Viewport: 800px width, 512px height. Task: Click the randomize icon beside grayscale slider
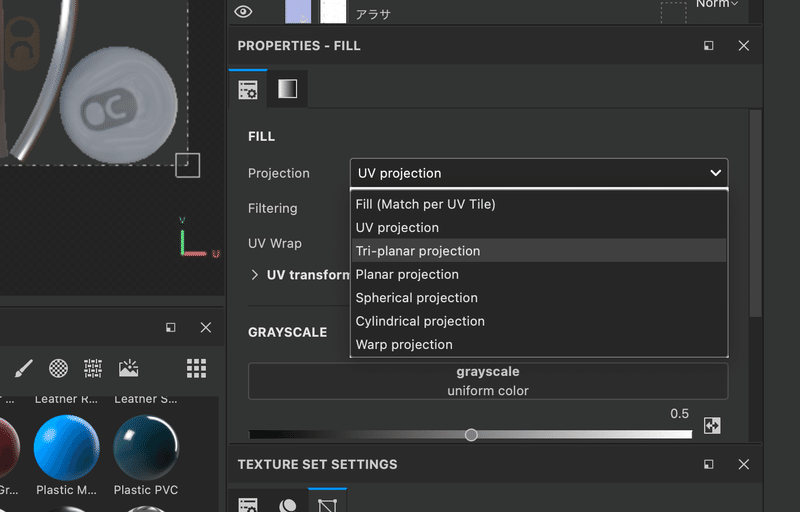click(x=712, y=425)
